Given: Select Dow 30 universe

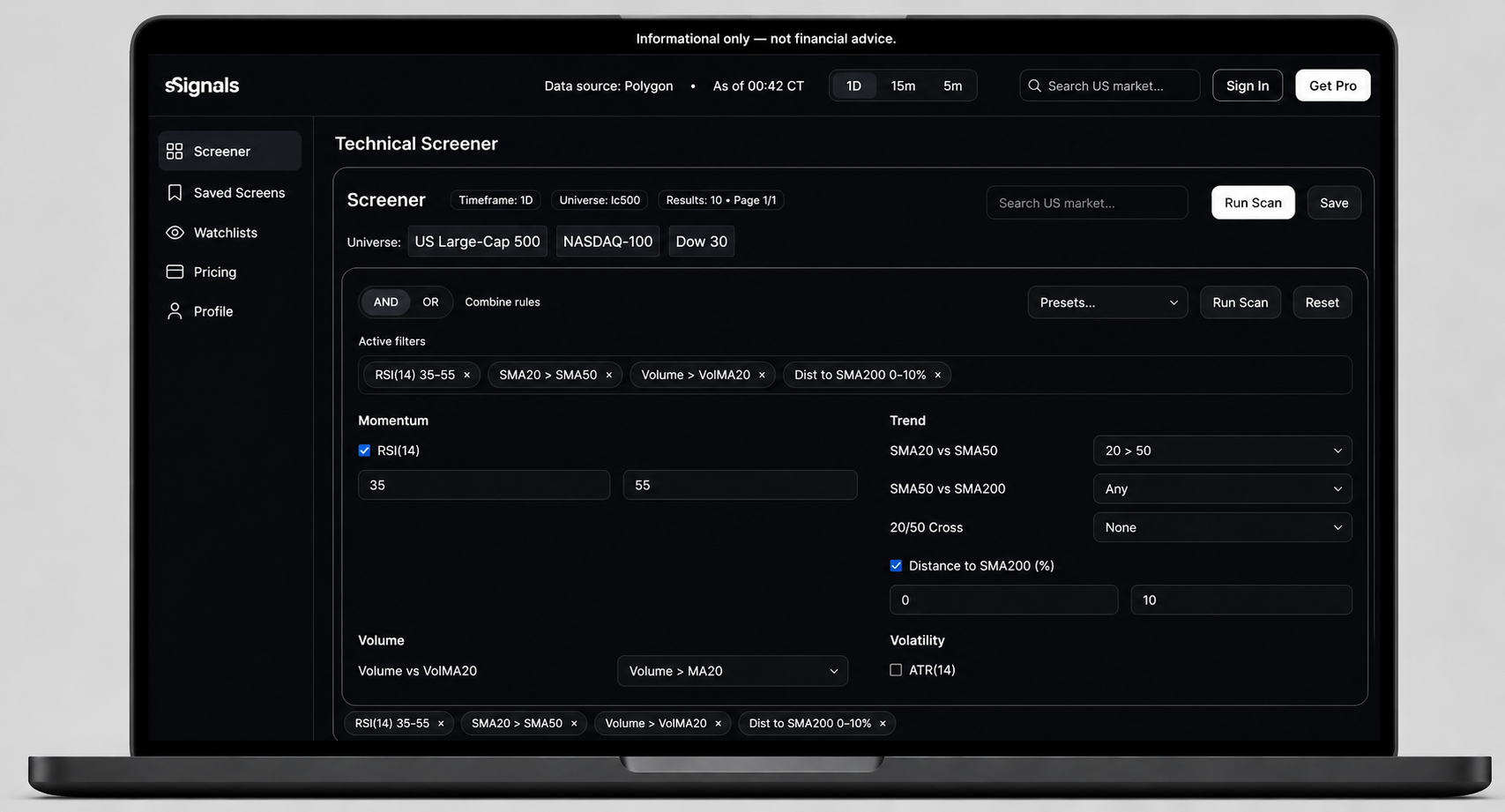Looking at the screenshot, I should (701, 242).
